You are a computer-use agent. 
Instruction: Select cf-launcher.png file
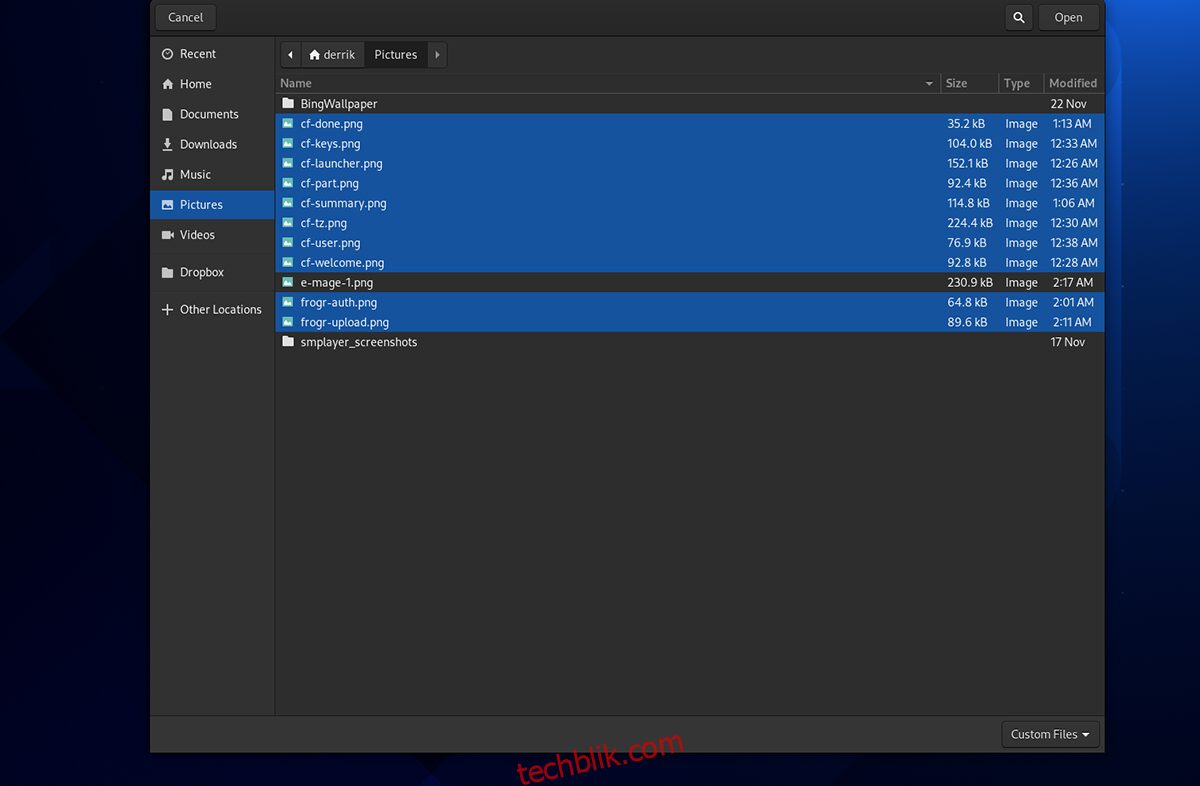(x=690, y=163)
